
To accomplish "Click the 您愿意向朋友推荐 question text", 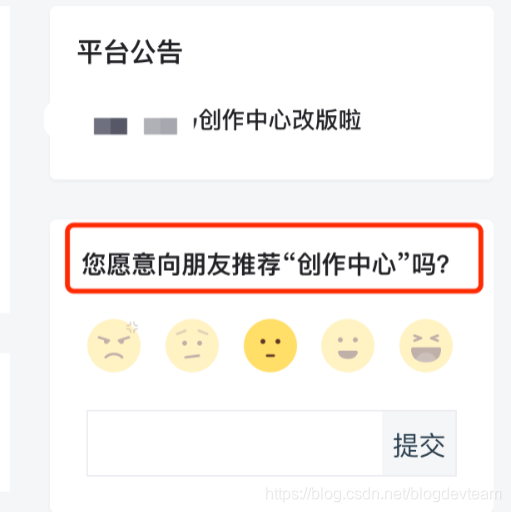I will coord(182,264).
